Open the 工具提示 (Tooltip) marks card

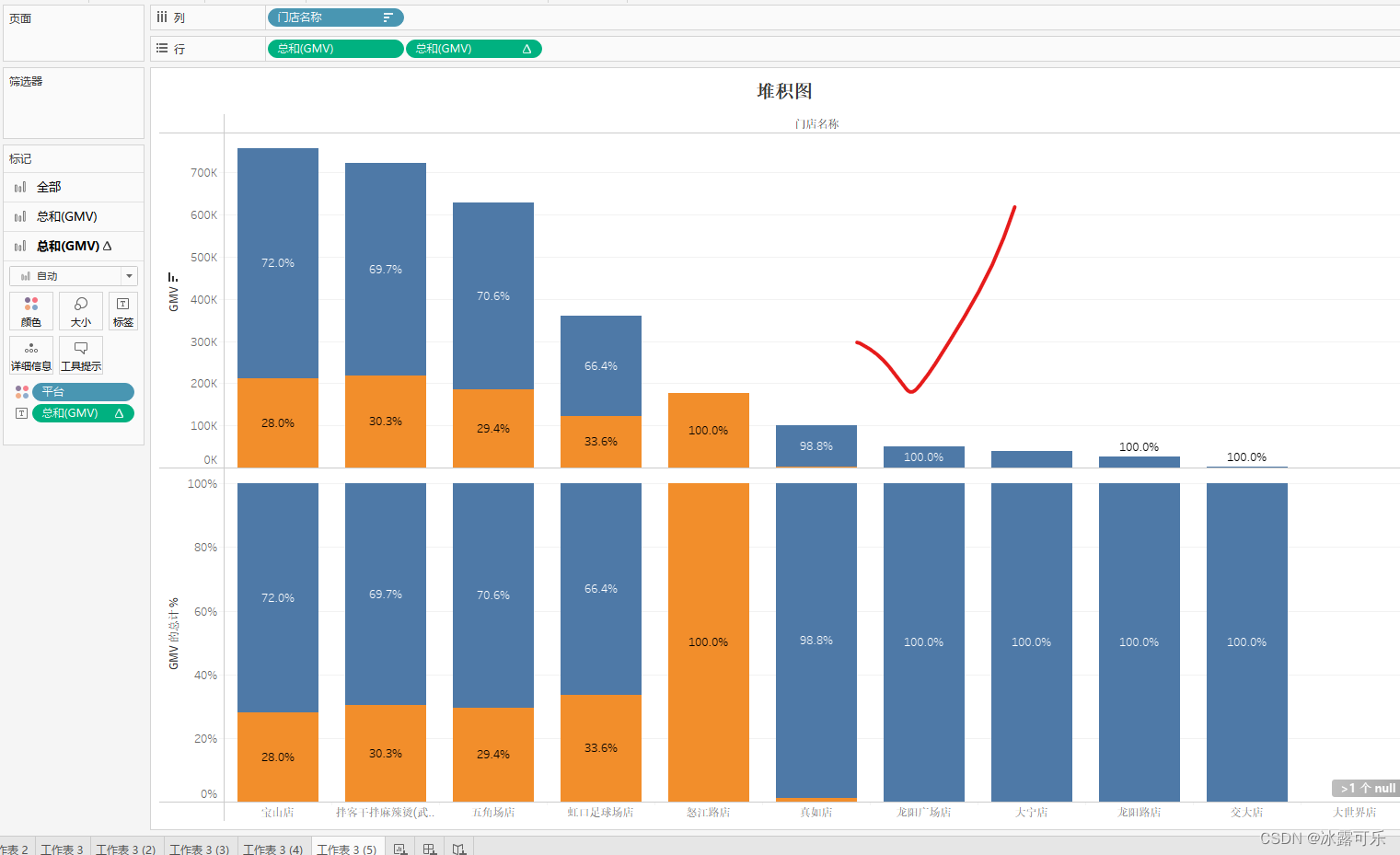tap(81, 355)
